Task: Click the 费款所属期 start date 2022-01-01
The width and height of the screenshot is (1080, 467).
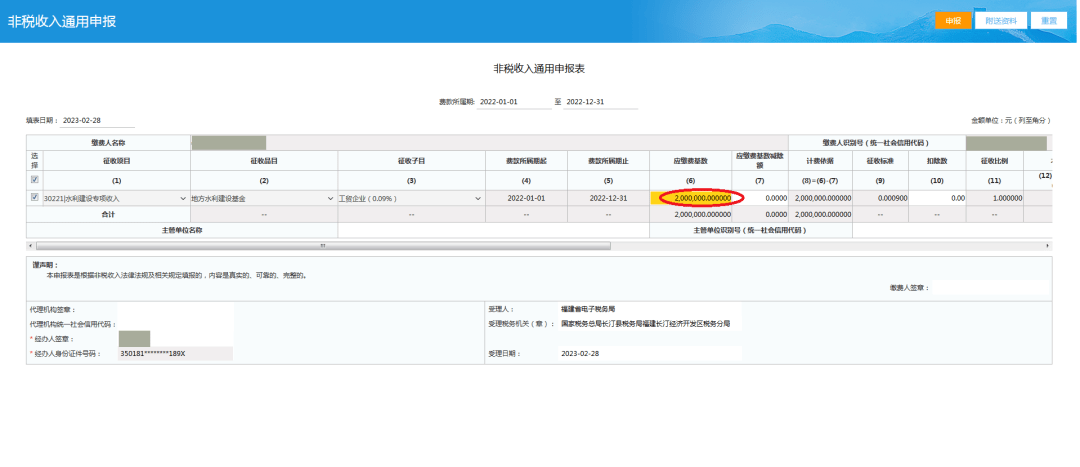Action: coord(512,102)
